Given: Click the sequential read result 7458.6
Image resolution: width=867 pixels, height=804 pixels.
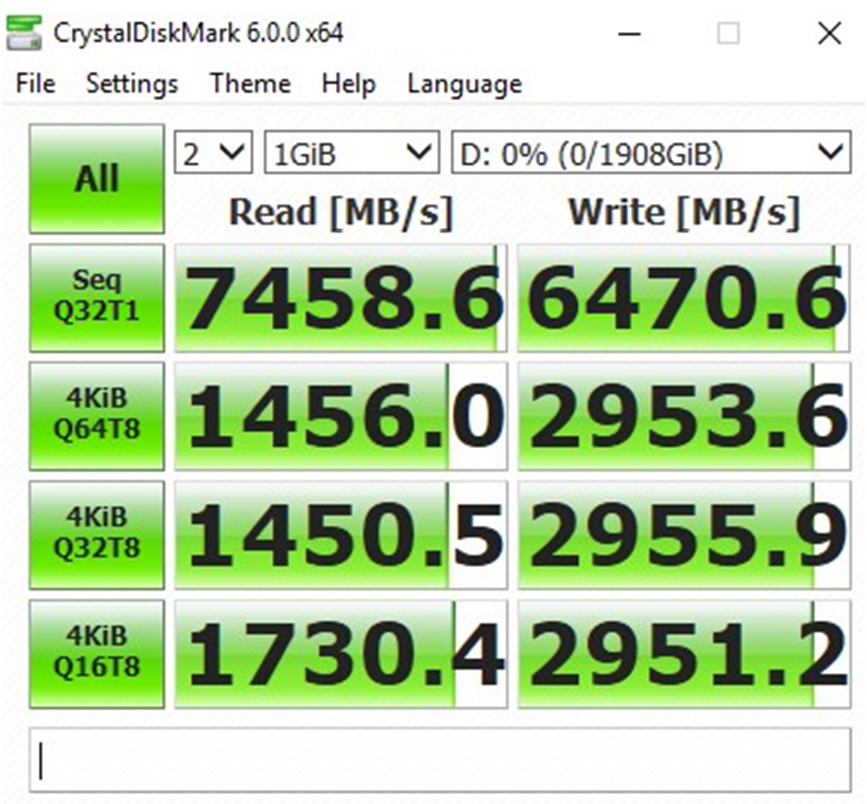Looking at the screenshot, I should tap(341, 298).
